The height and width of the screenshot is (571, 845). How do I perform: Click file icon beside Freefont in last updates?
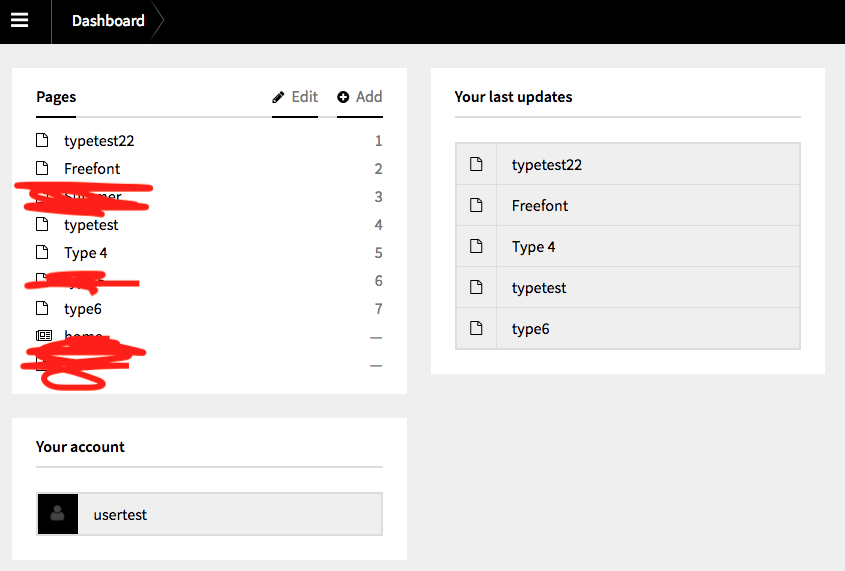tap(476, 206)
